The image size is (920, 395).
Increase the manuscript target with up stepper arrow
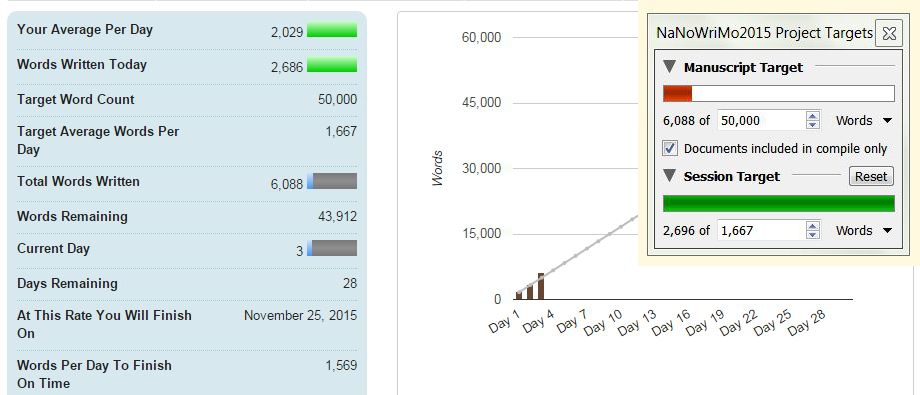tap(813, 116)
